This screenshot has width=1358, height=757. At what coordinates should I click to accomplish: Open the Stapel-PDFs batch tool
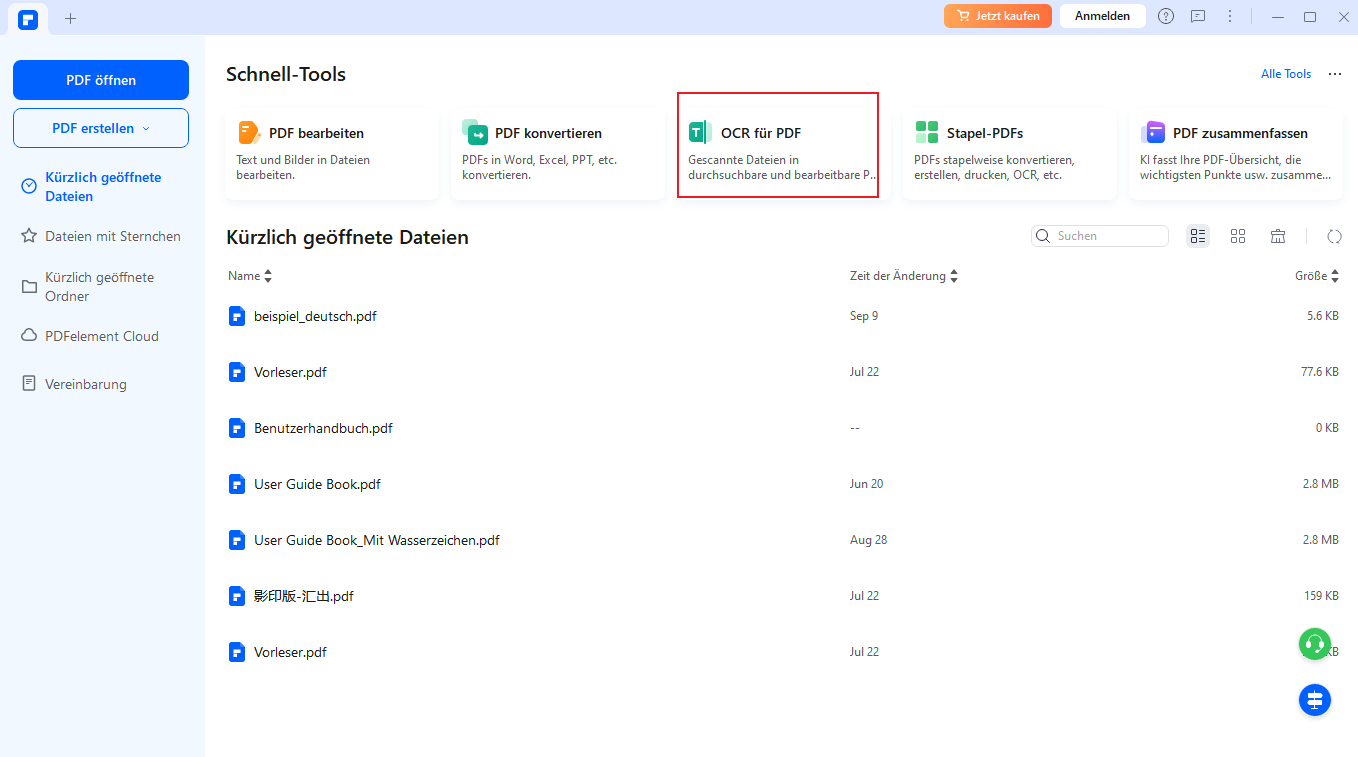(1009, 153)
